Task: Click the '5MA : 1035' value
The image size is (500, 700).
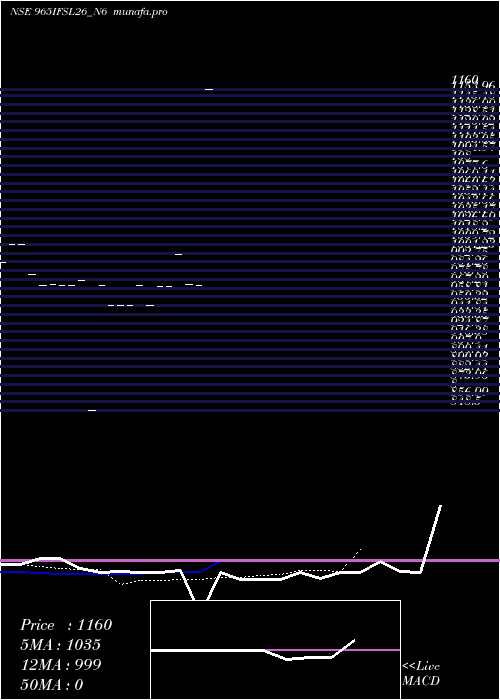Action: (61, 645)
